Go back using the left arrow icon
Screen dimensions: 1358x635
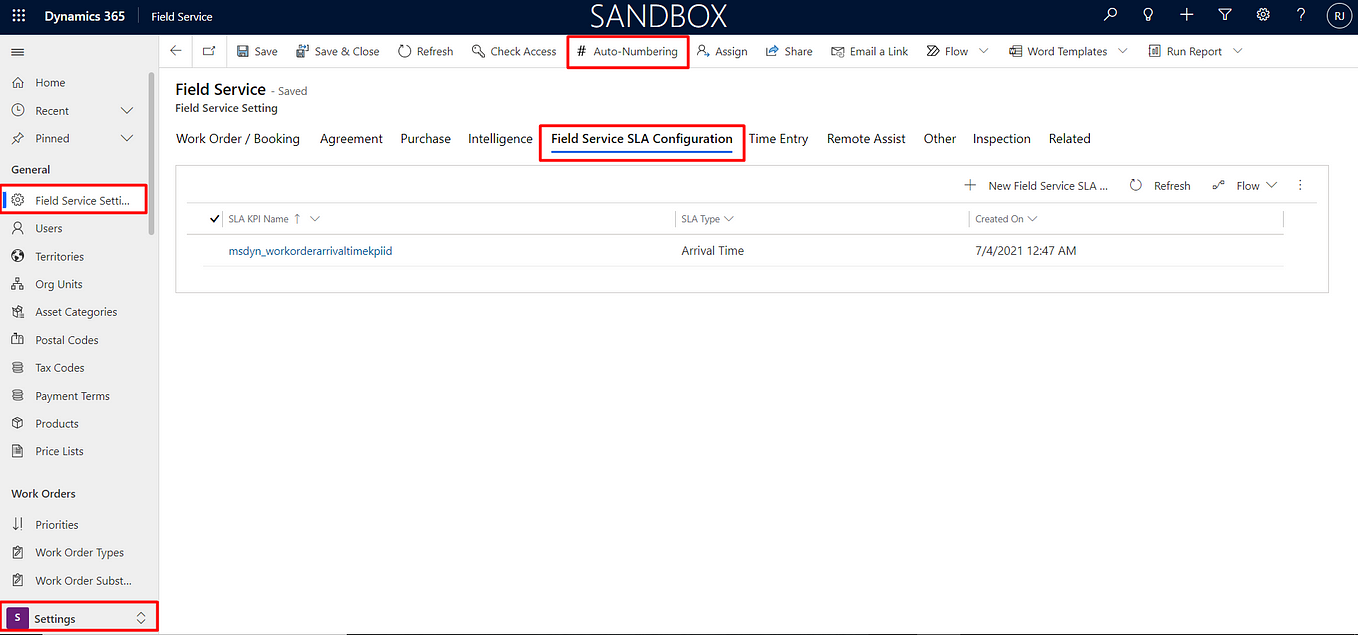coord(176,51)
